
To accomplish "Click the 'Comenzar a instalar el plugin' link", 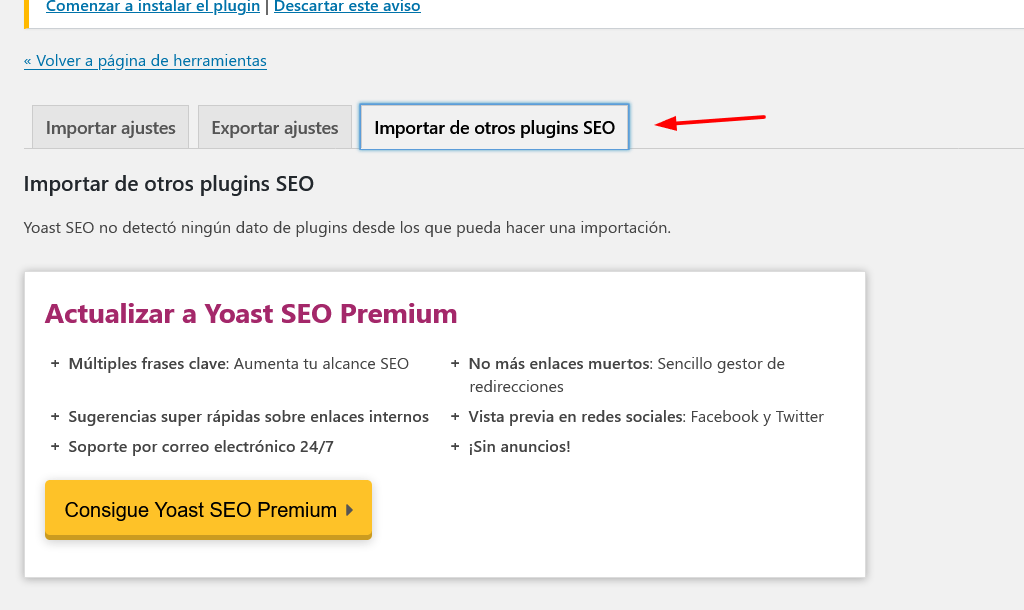I will click(153, 7).
